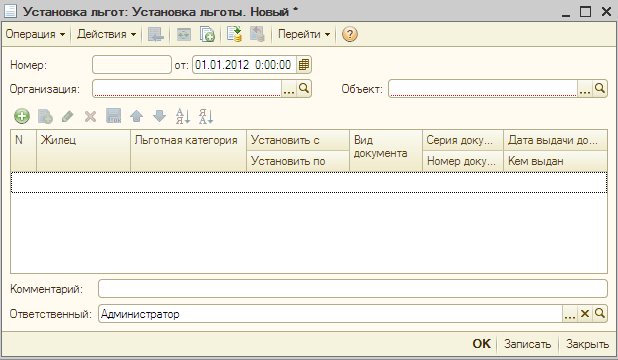Click the Кем выдан column header
618x360 pixels.
[x=555, y=161]
